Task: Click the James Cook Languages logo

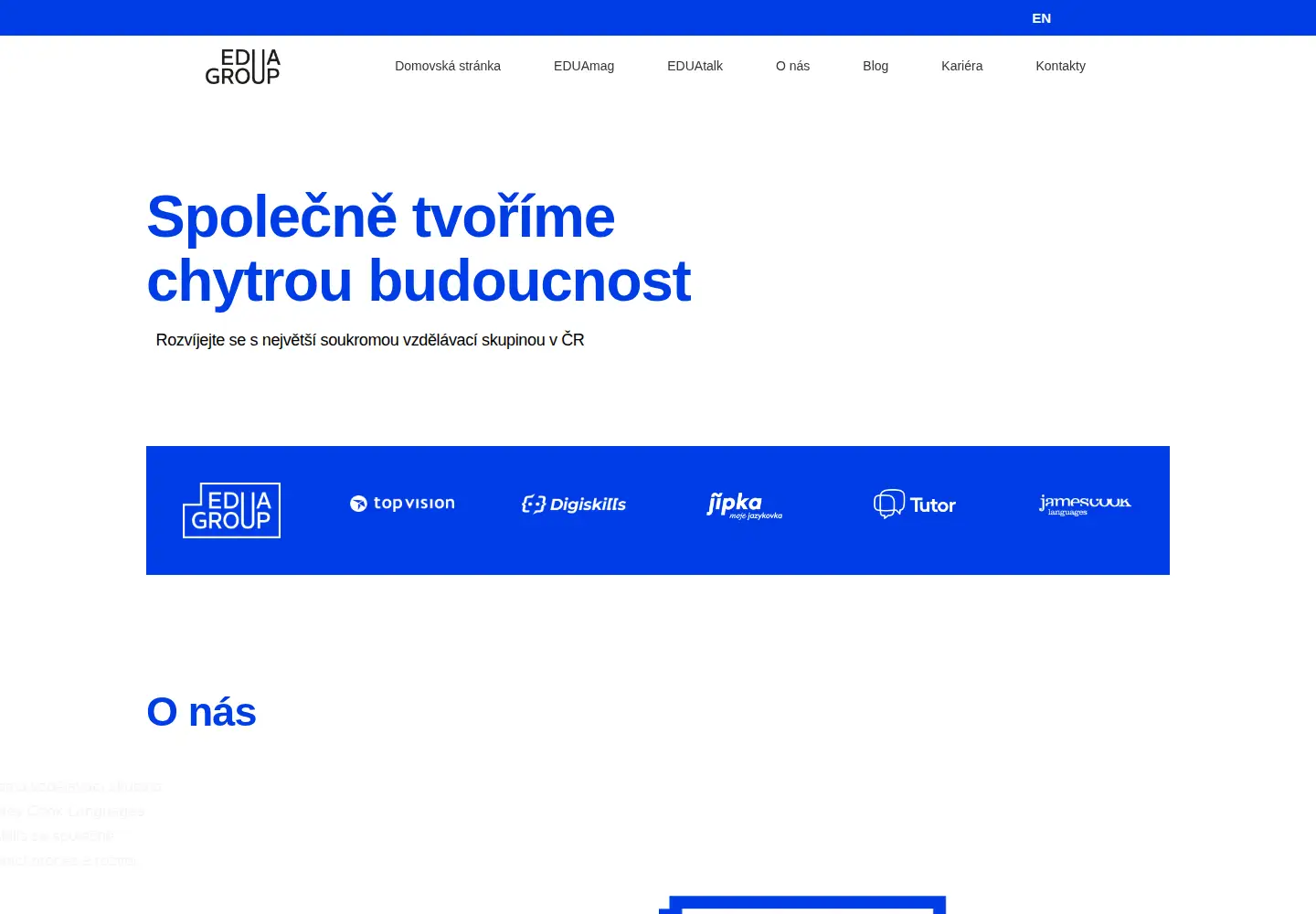Action: [1085, 505]
